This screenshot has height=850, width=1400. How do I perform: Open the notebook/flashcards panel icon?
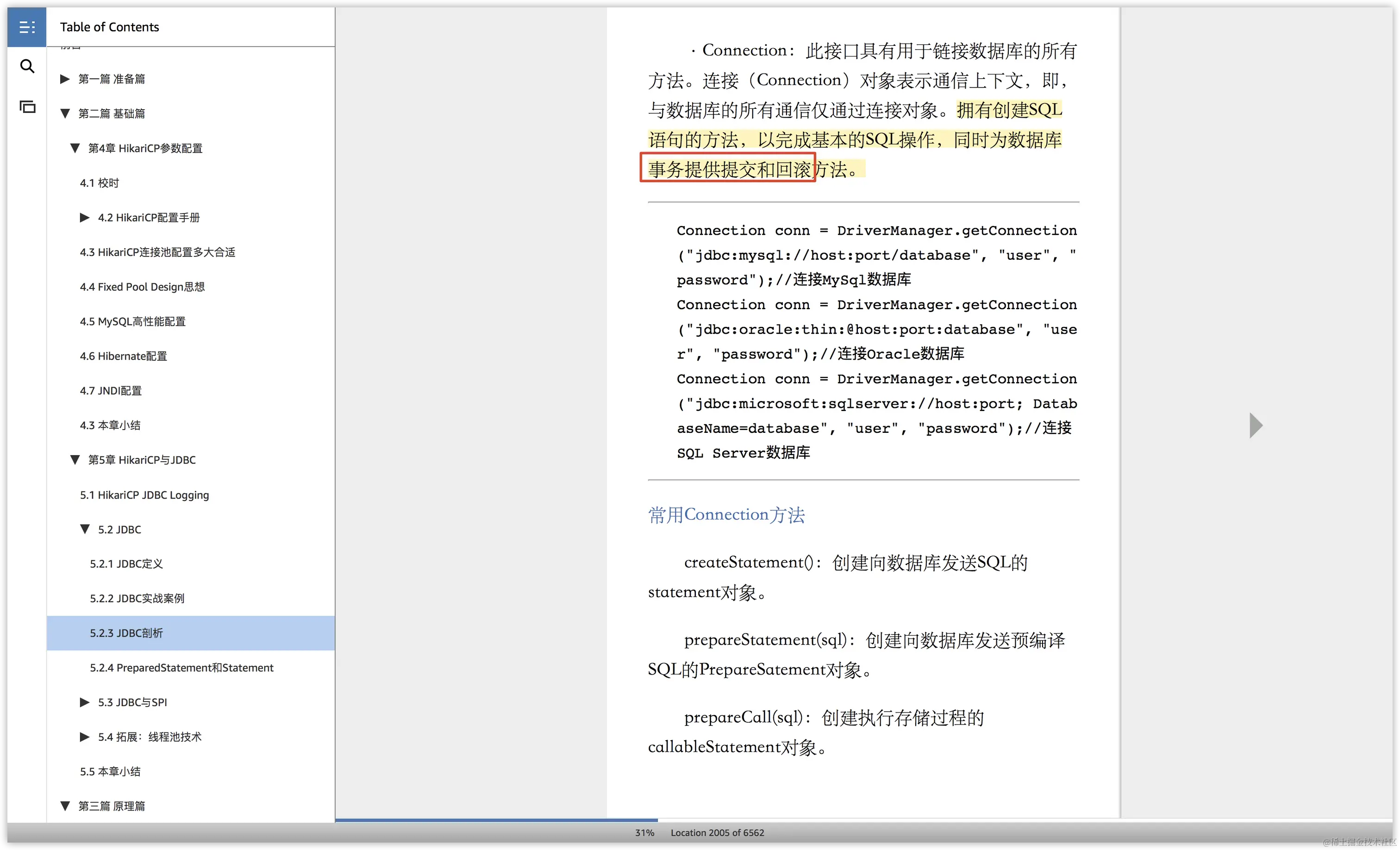click(27, 107)
